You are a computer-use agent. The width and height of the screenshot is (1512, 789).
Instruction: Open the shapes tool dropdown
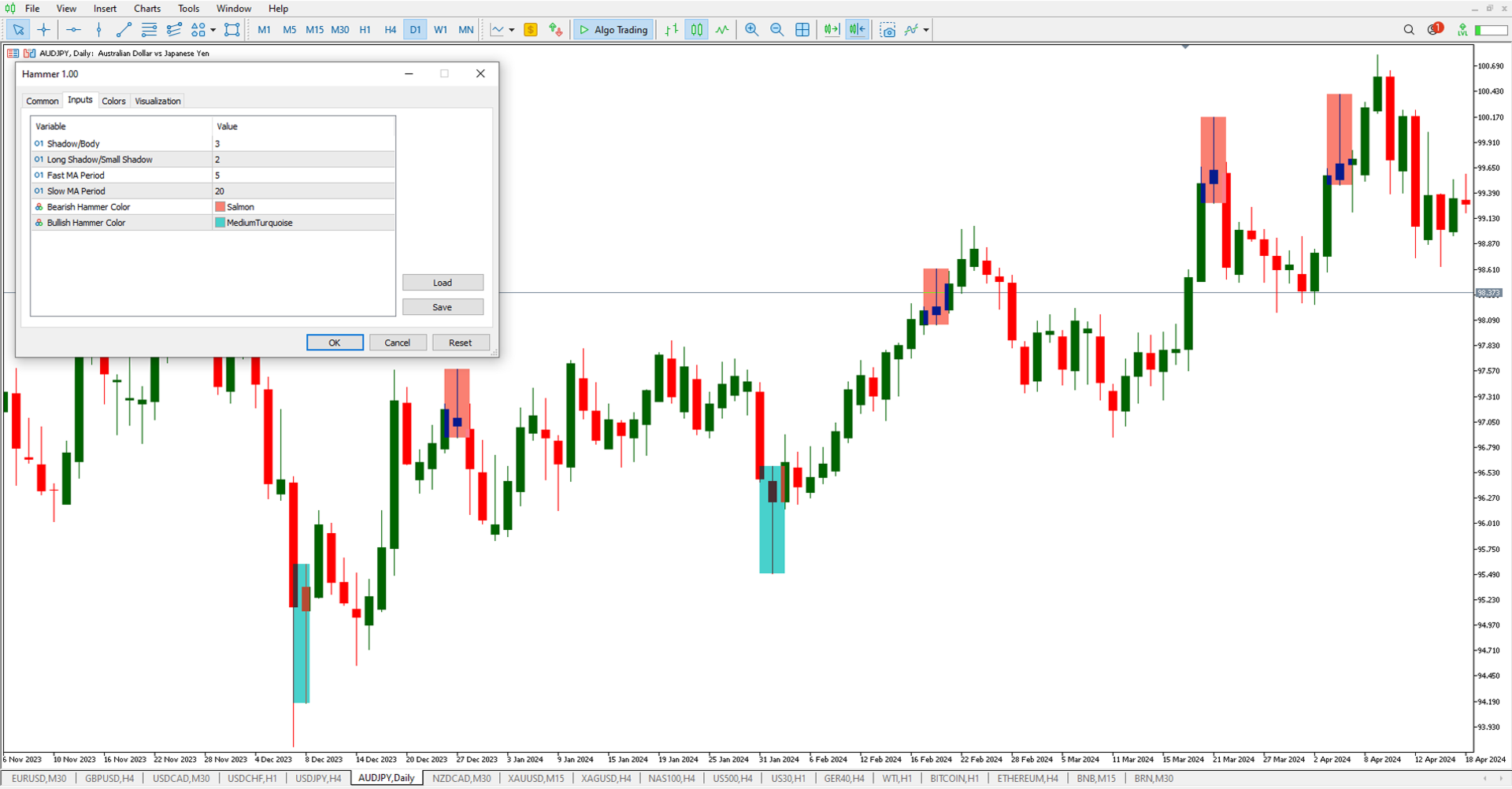[213, 30]
